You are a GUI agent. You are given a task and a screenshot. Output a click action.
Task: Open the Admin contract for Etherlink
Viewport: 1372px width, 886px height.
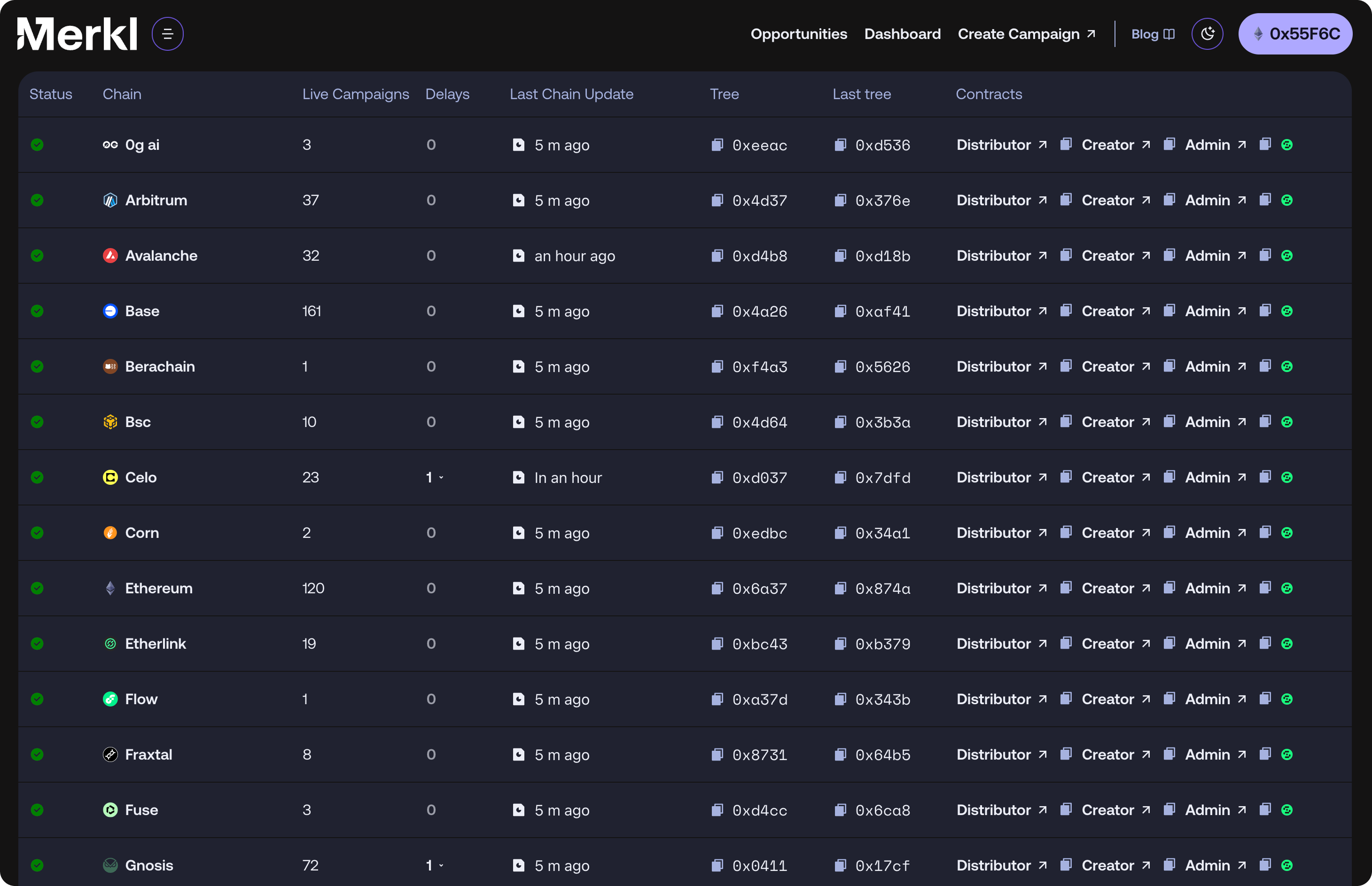click(1208, 644)
